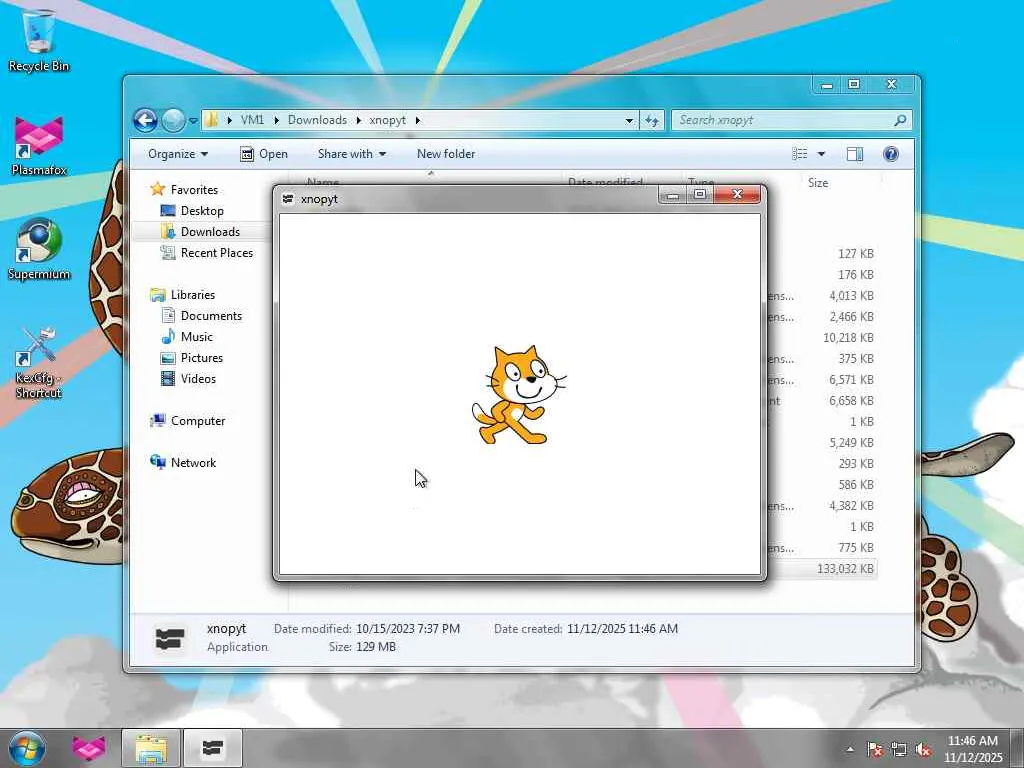Open the recent locations dropdown arrow
This screenshot has width=1024, height=768.
click(193, 121)
